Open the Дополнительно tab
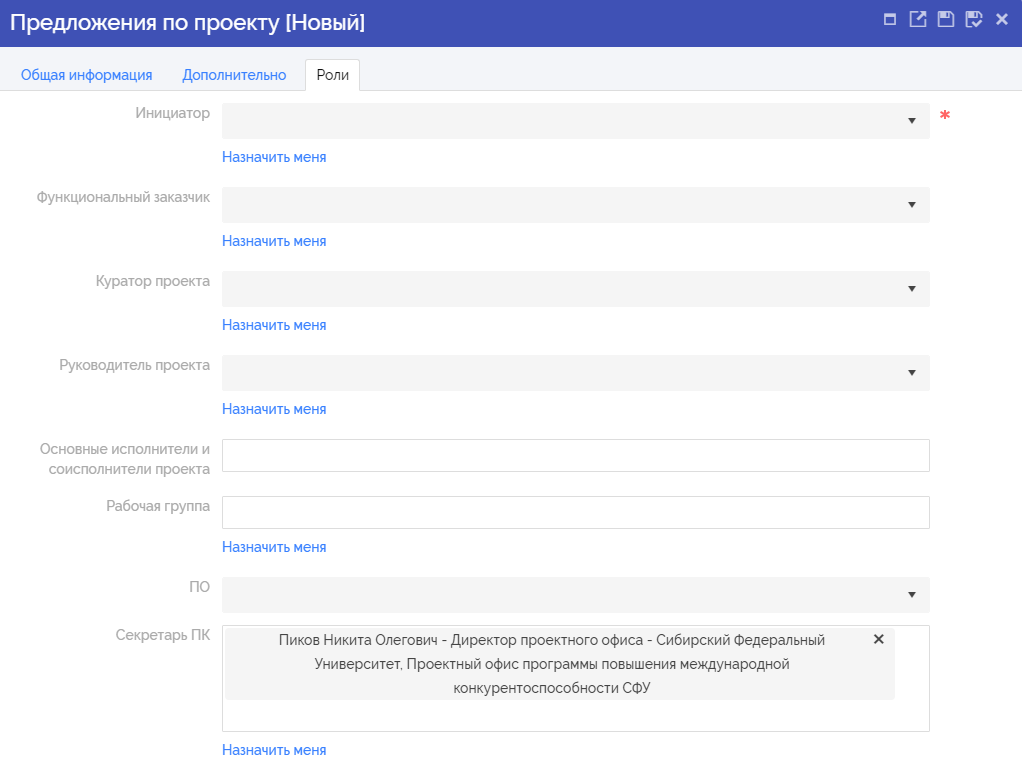 coord(234,75)
